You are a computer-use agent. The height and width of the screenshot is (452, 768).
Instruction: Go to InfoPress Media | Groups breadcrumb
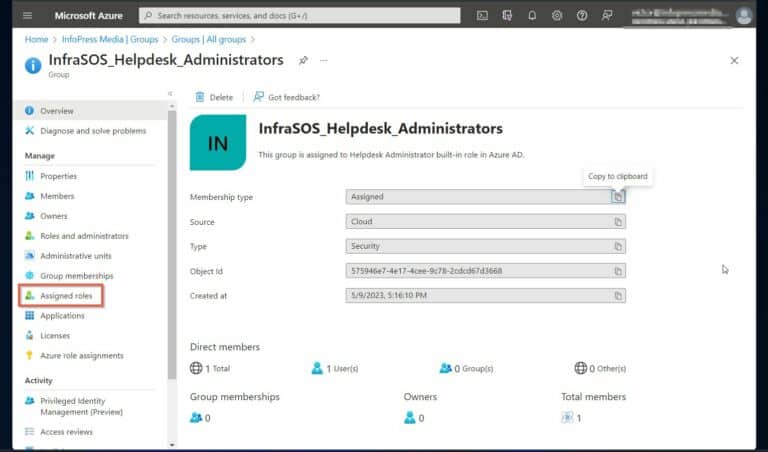click(x=110, y=39)
